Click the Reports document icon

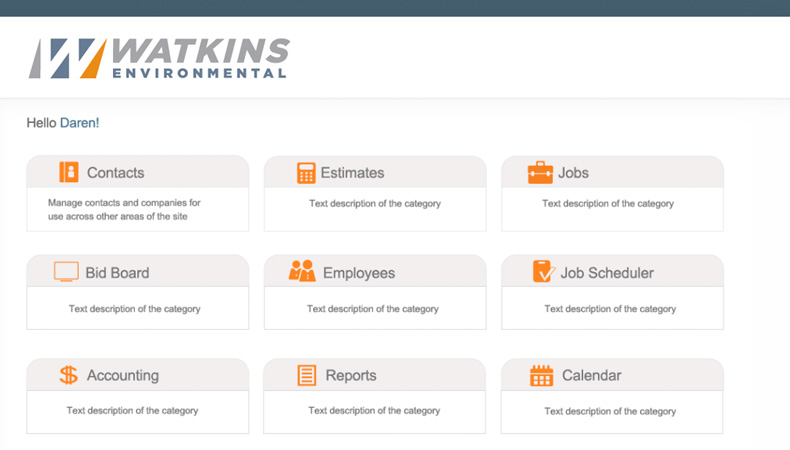pyautogui.click(x=307, y=375)
